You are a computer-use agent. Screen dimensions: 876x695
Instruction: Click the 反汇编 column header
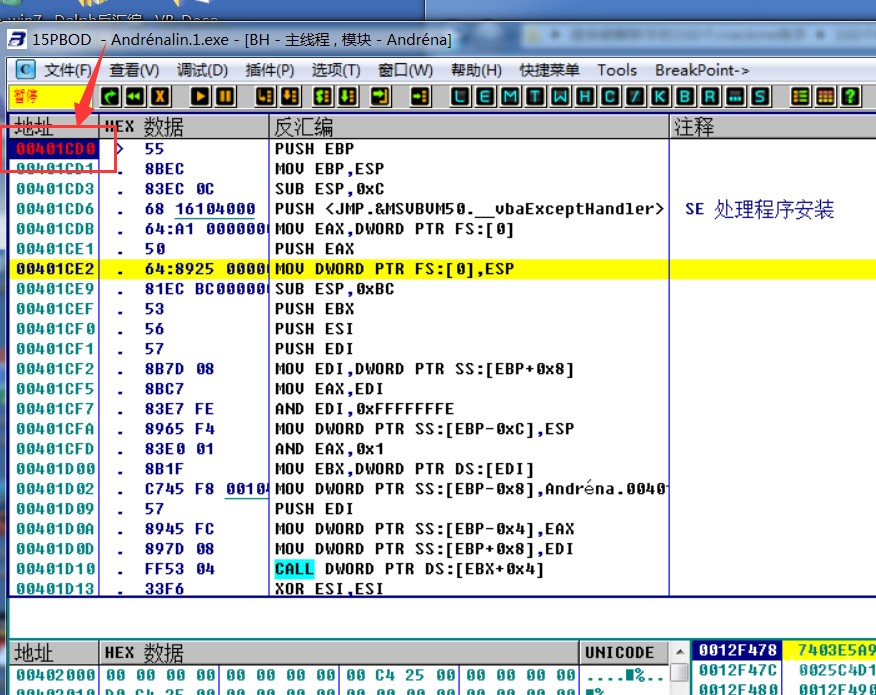[x=469, y=127]
